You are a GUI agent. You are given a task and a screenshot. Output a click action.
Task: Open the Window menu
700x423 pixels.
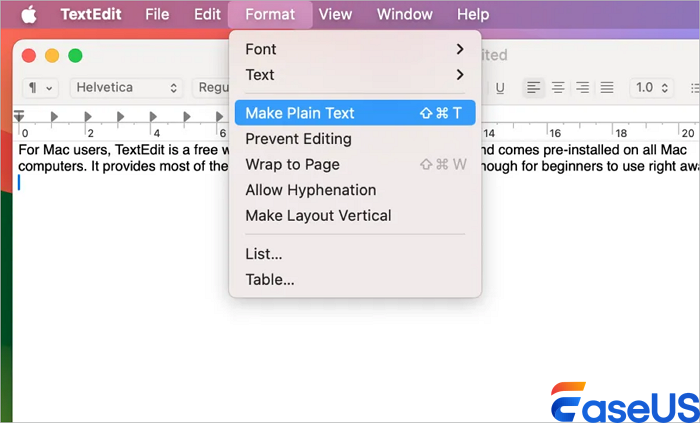pos(404,14)
